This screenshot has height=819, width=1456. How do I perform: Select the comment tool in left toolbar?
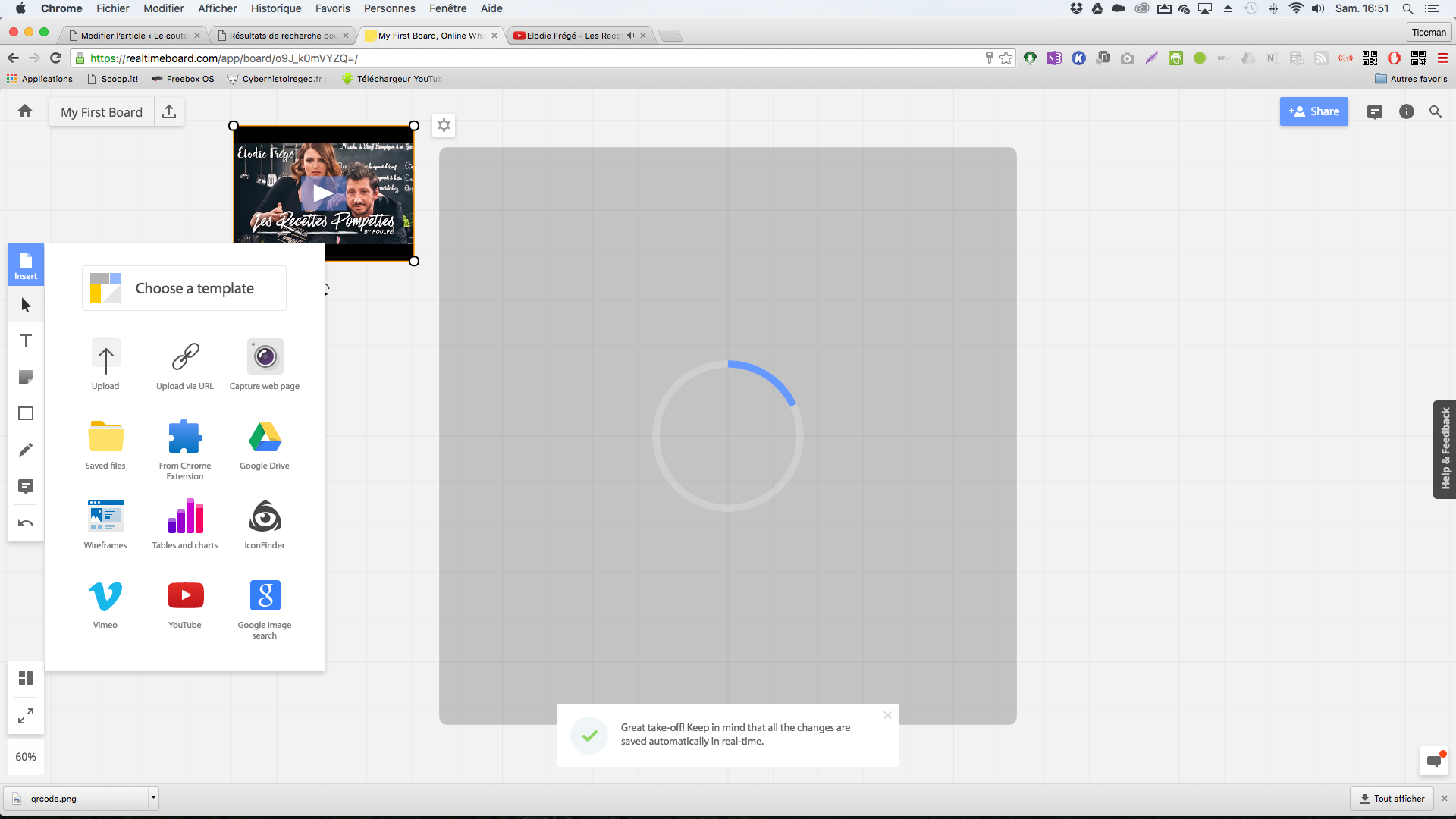coord(26,486)
